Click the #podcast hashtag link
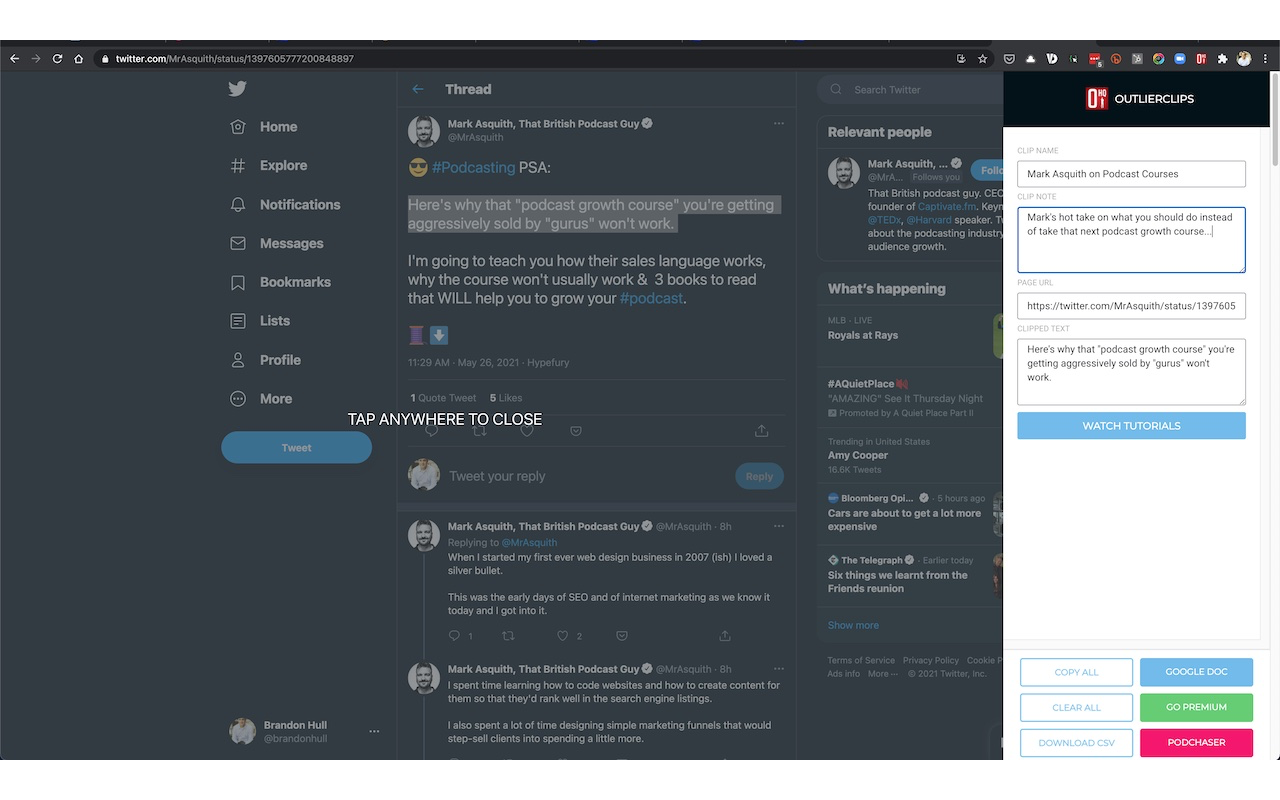 tap(651, 298)
